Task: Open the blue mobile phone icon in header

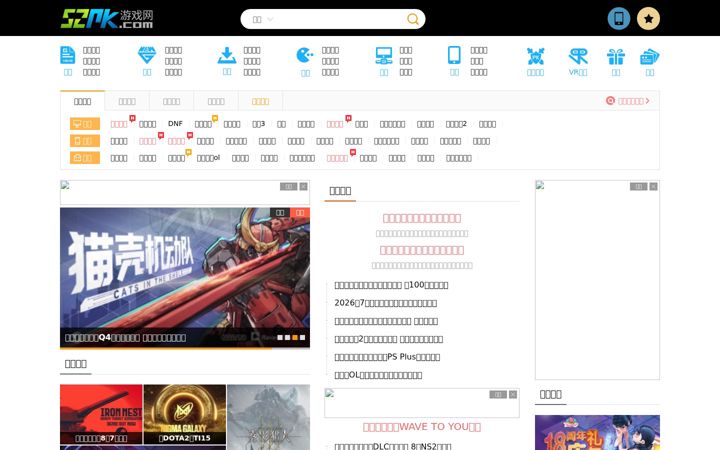Action: pyautogui.click(x=619, y=19)
